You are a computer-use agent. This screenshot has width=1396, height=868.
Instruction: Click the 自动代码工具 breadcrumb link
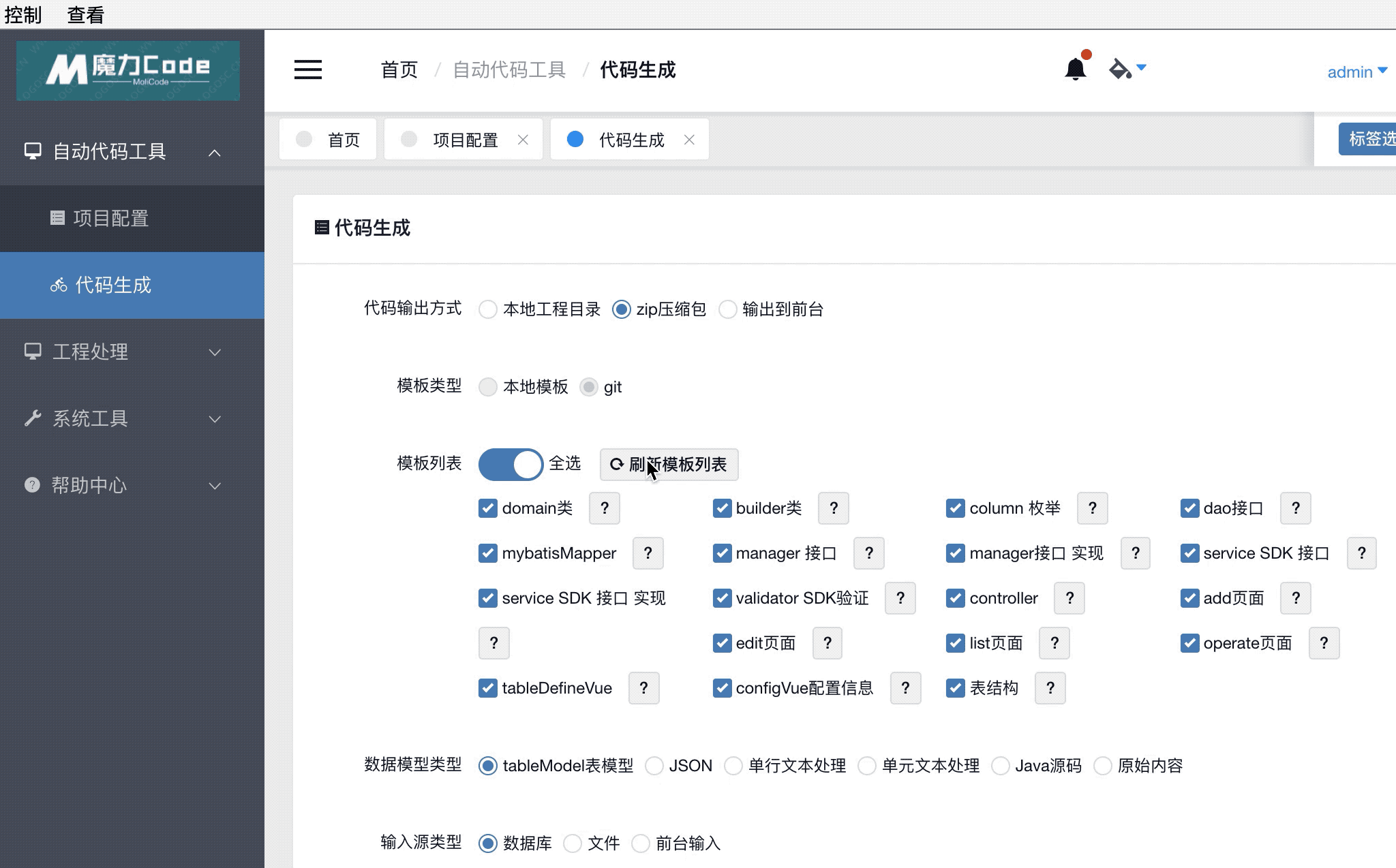(509, 69)
